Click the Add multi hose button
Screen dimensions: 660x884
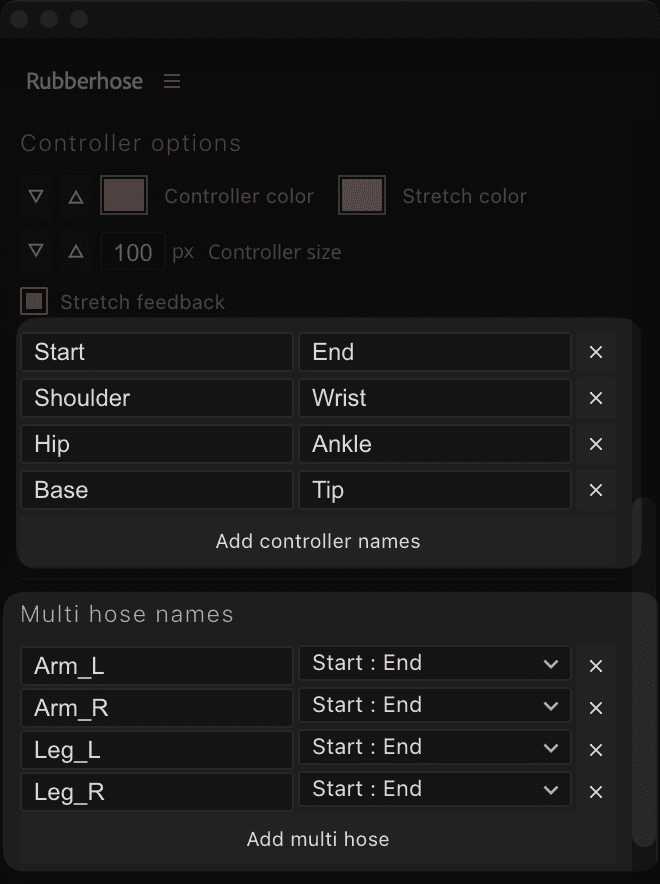click(318, 839)
